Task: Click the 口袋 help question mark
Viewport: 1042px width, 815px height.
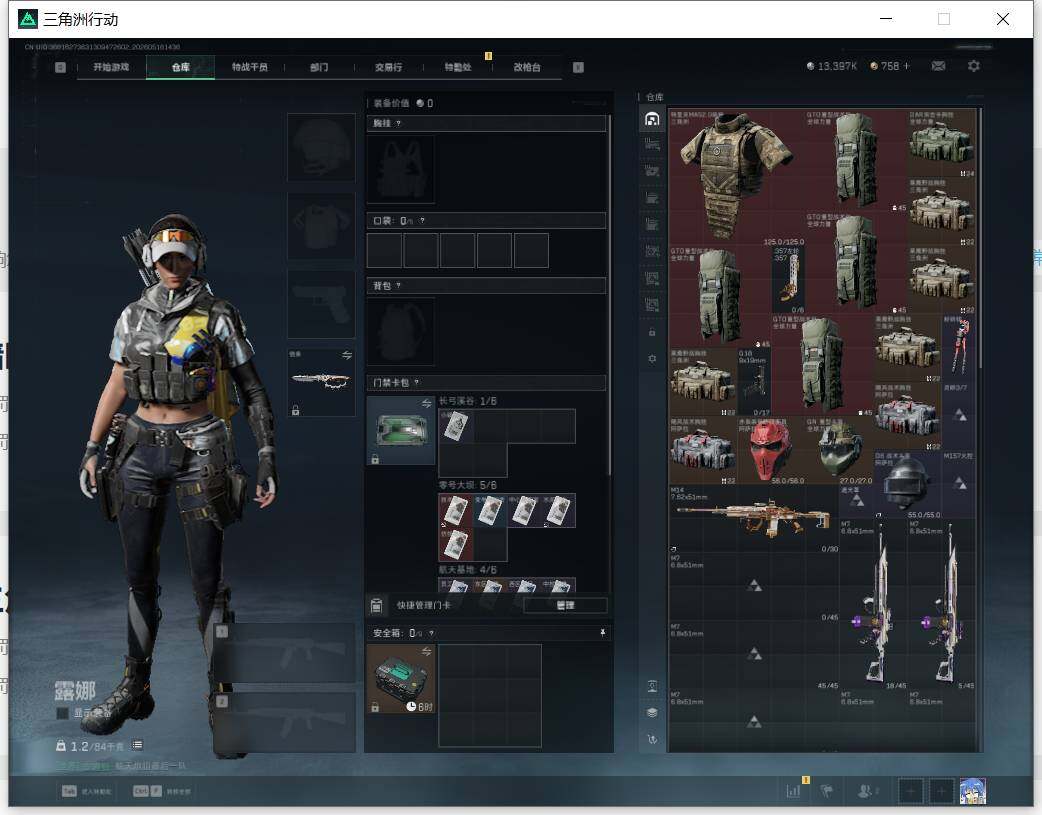Action: [422, 221]
